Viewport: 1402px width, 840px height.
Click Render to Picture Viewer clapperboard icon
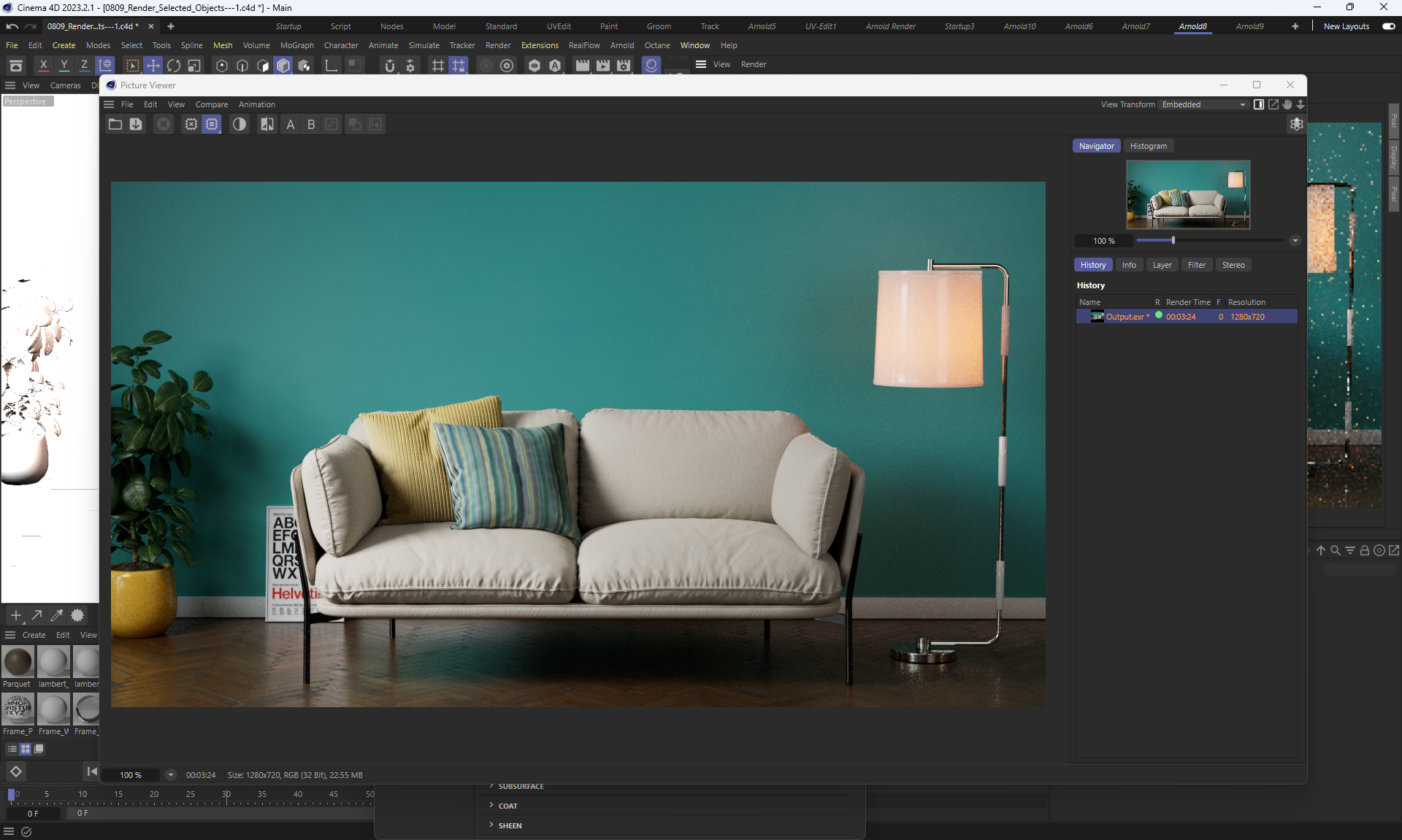[603, 66]
